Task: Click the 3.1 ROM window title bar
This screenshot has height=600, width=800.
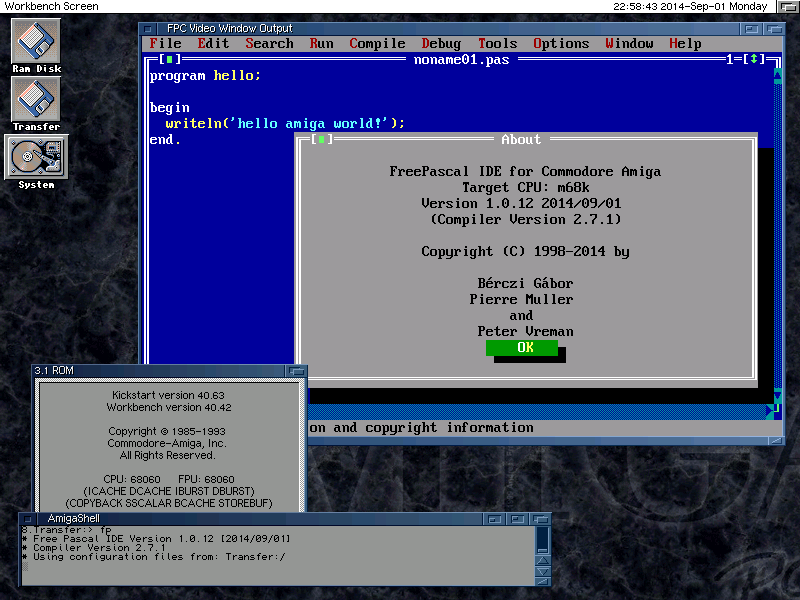Action: tap(158, 371)
